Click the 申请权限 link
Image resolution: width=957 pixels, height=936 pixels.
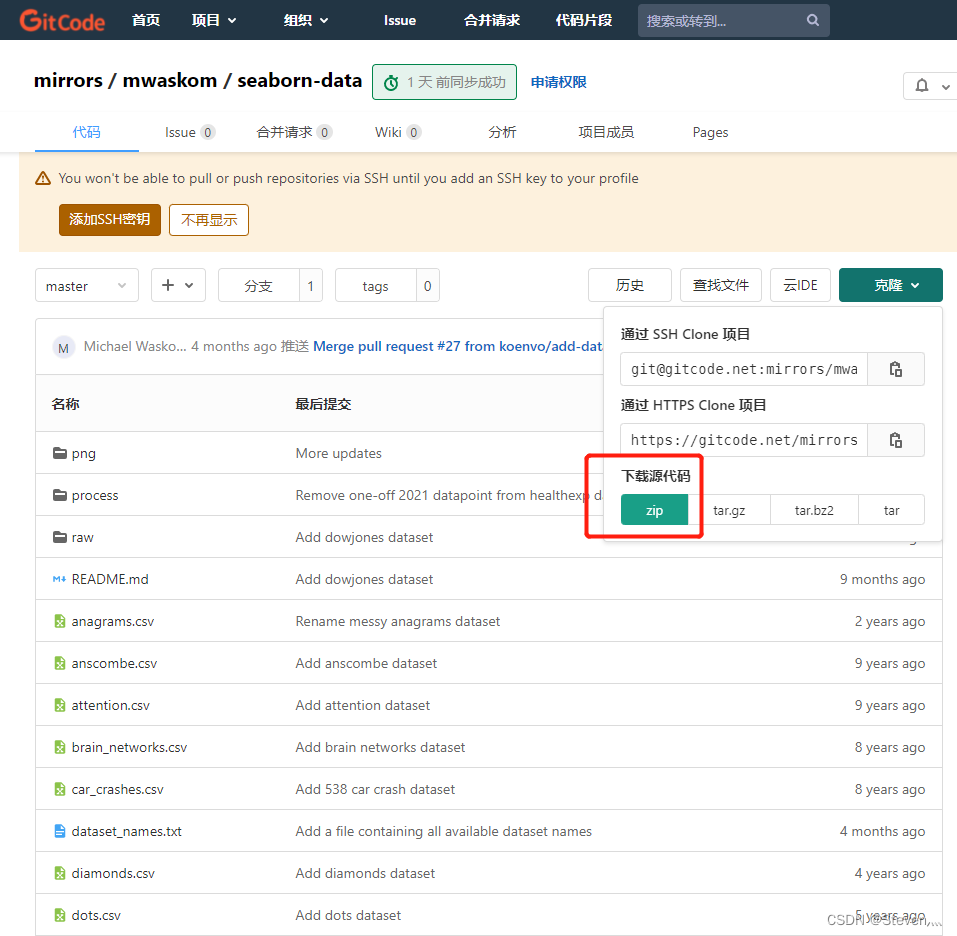click(558, 82)
